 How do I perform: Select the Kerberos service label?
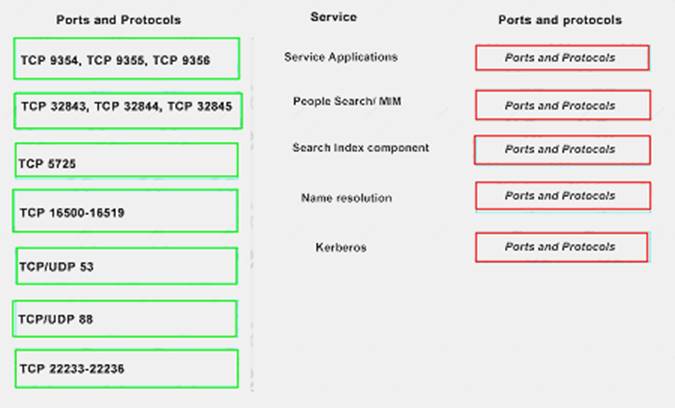pos(340,247)
